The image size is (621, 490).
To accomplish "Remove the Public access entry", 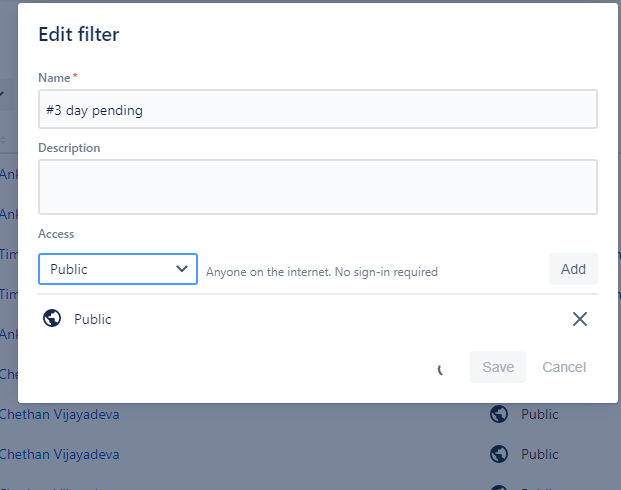I will click(580, 319).
